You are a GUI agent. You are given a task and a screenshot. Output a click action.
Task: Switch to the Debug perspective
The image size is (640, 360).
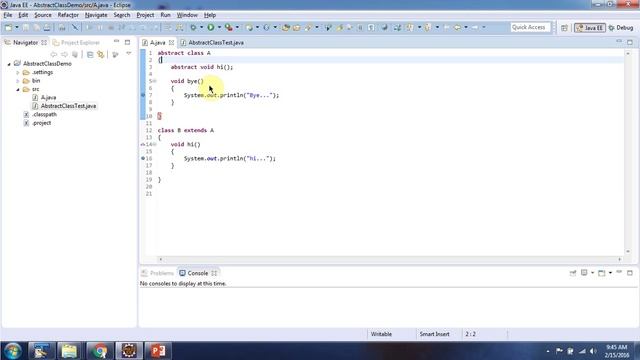tap(621, 28)
